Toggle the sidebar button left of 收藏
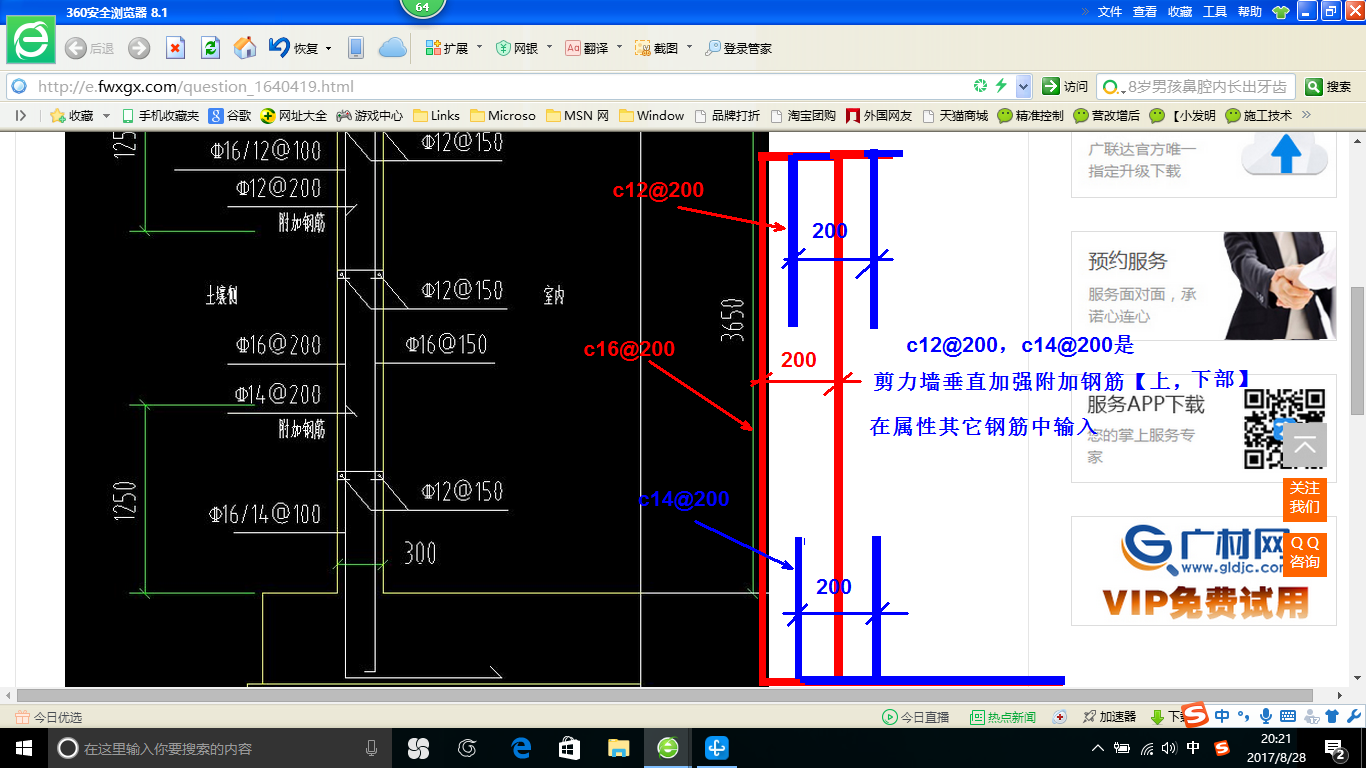Screen dimensions: 1366x768 (20, 116)
